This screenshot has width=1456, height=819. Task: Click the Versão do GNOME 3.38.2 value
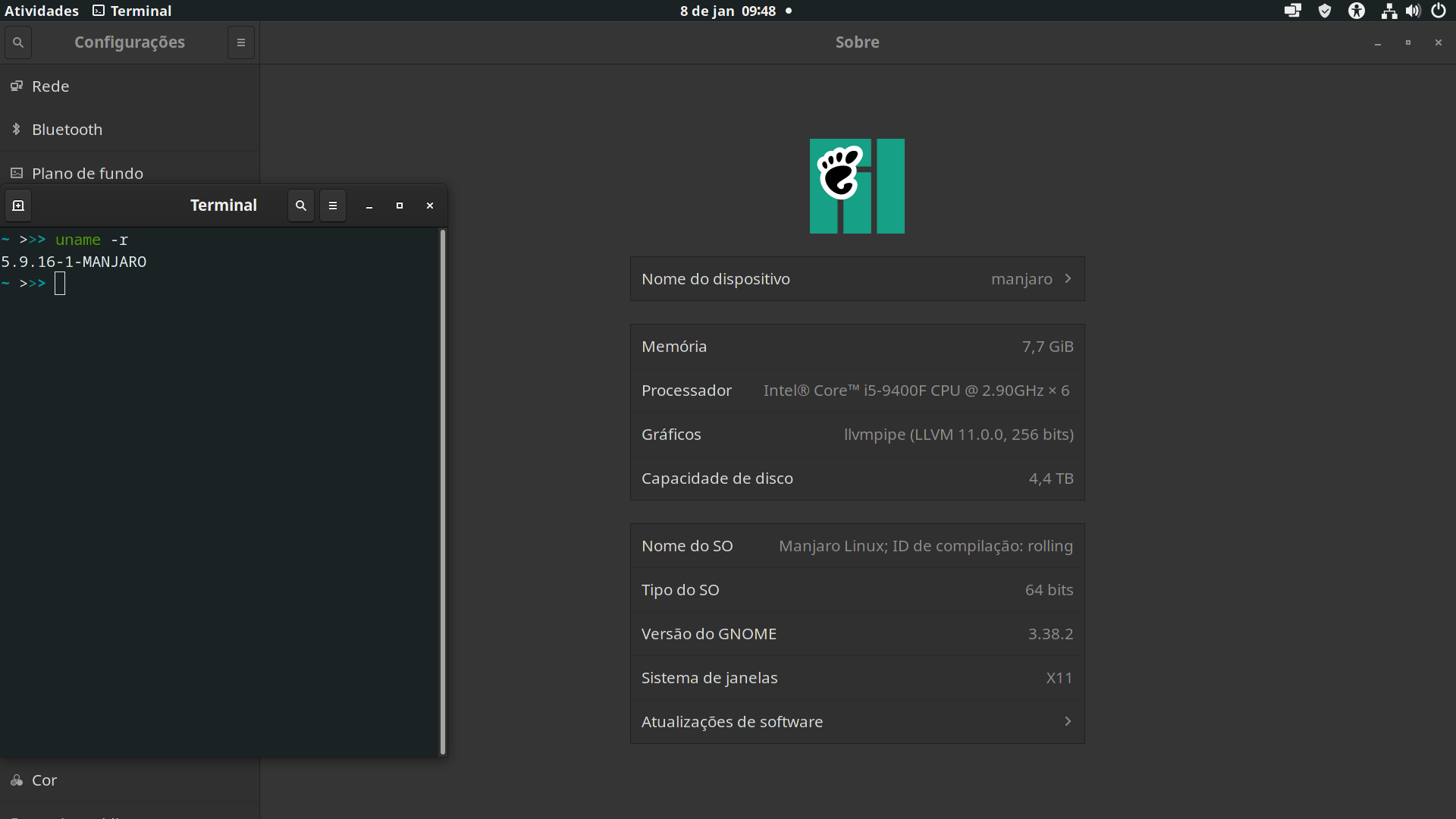[1050, 634]
